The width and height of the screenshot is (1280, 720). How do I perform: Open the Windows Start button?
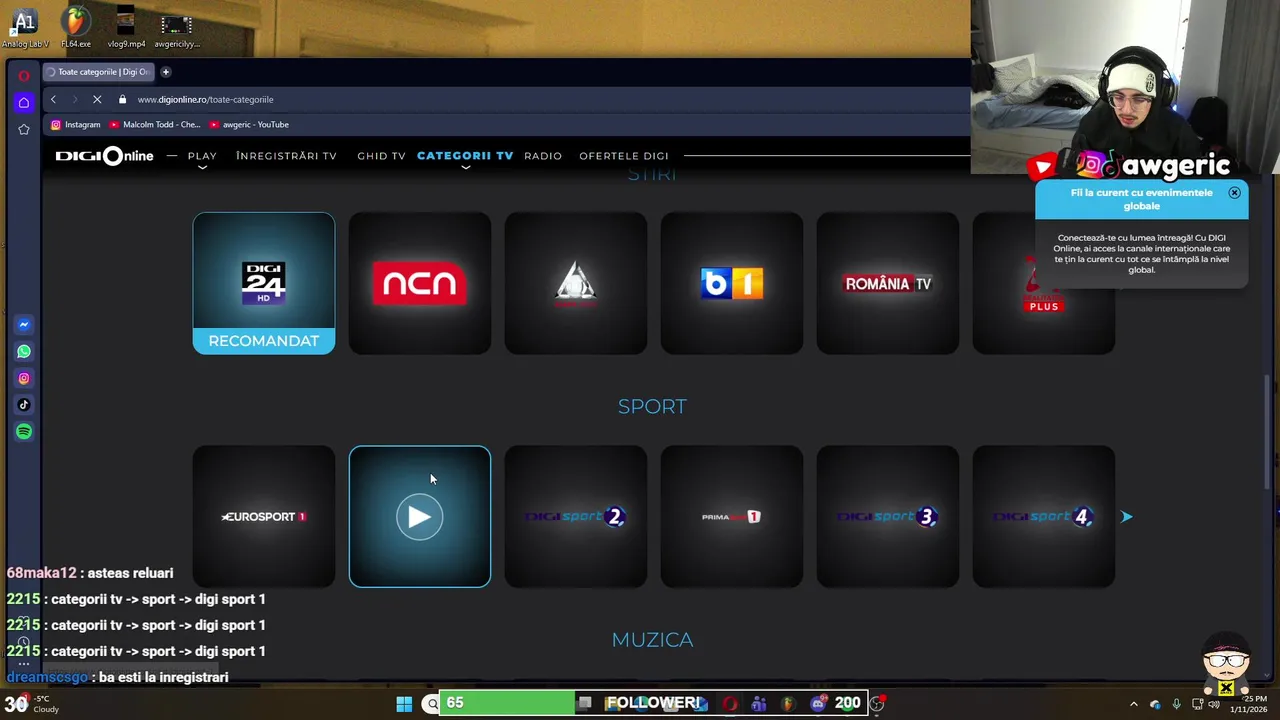[404, 704]
